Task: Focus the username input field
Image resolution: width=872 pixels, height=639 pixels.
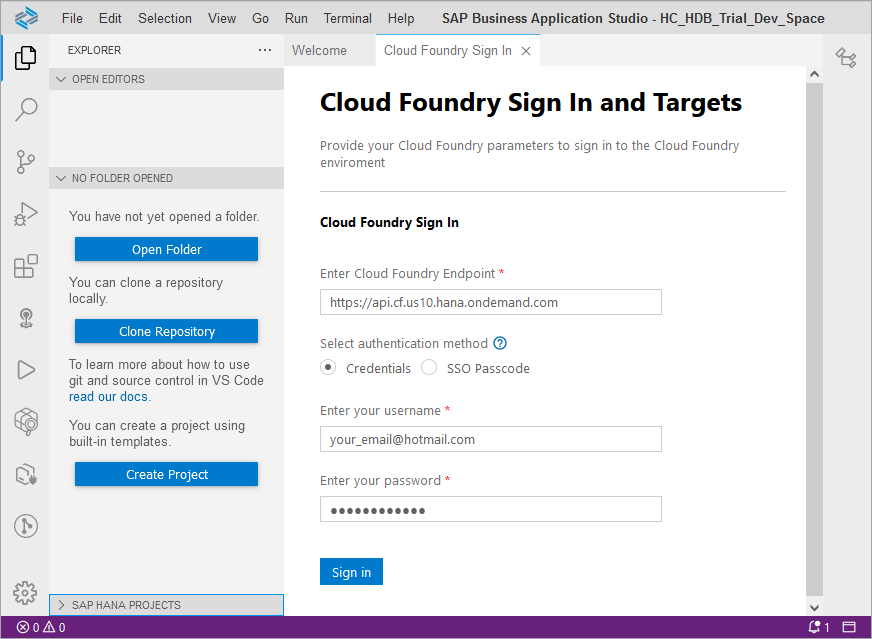Action: [x=490, y=439]
